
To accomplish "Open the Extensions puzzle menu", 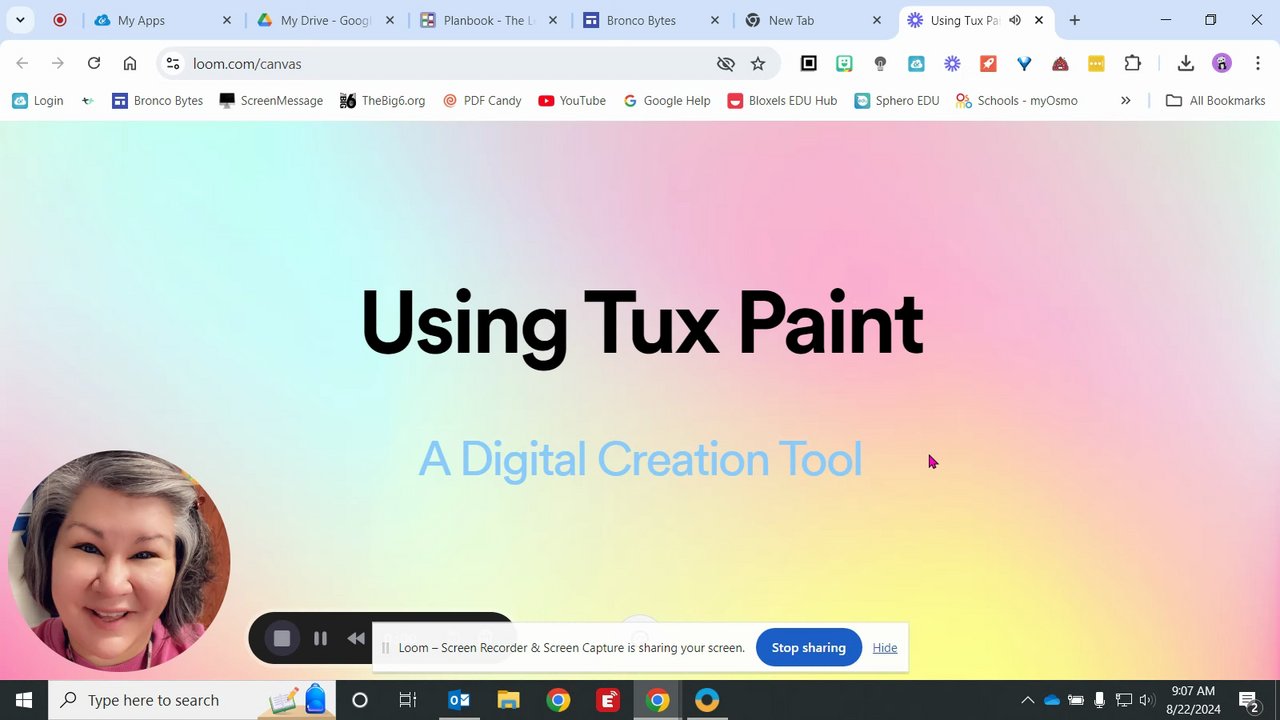I will point(1132,63).
